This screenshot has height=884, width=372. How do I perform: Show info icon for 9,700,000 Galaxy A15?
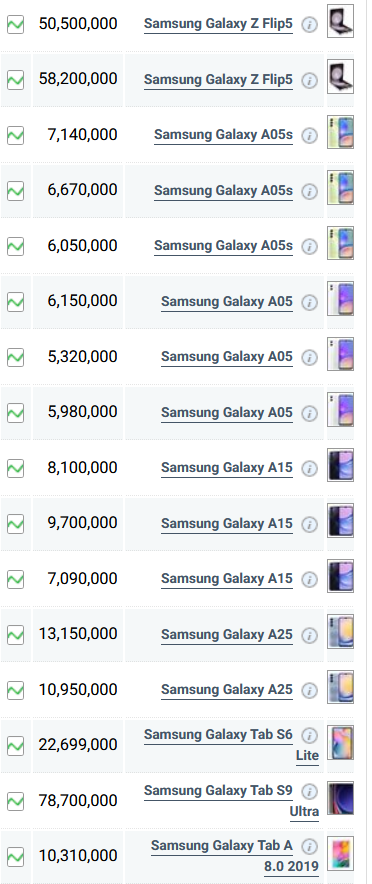coord(309,525)
